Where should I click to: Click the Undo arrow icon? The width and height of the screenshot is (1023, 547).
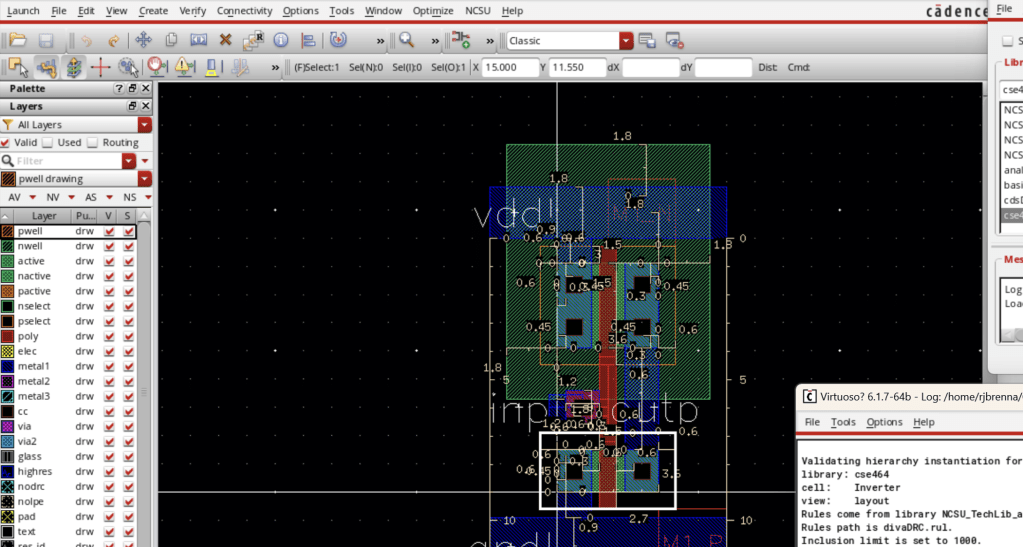[87, 41]
